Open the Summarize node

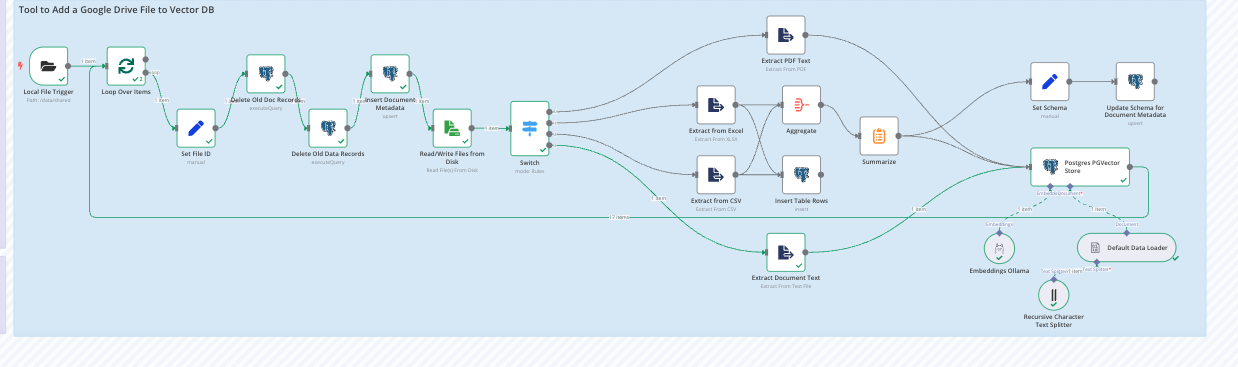tap(879, 136)
